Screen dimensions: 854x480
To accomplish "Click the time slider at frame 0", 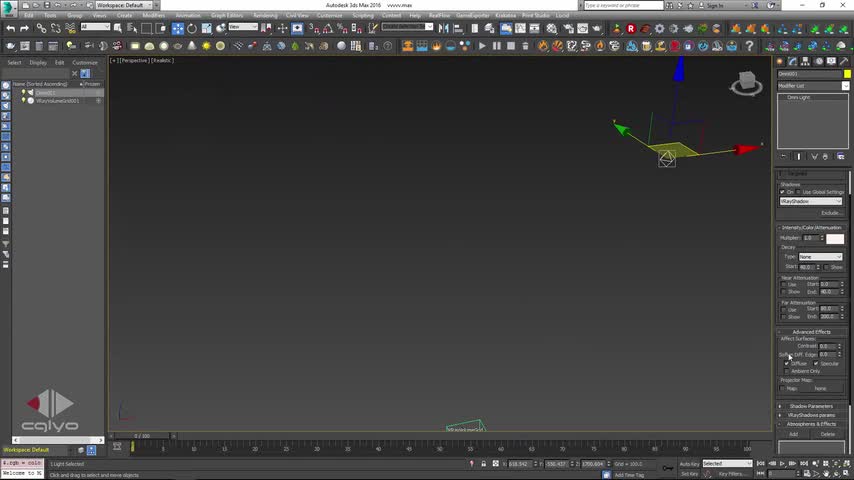I will point(142,436).
